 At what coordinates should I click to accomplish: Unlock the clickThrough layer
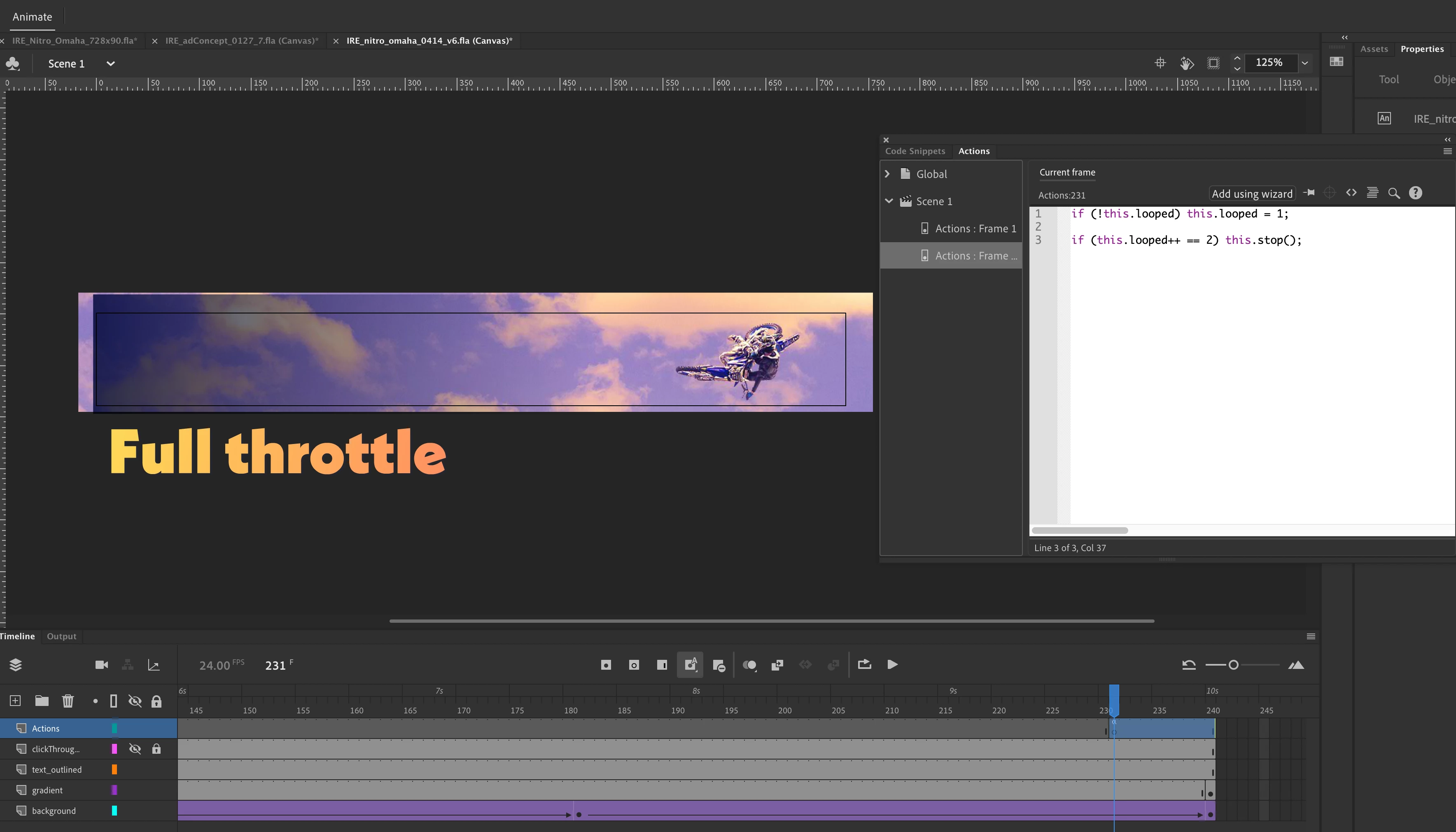pos(156,748)
